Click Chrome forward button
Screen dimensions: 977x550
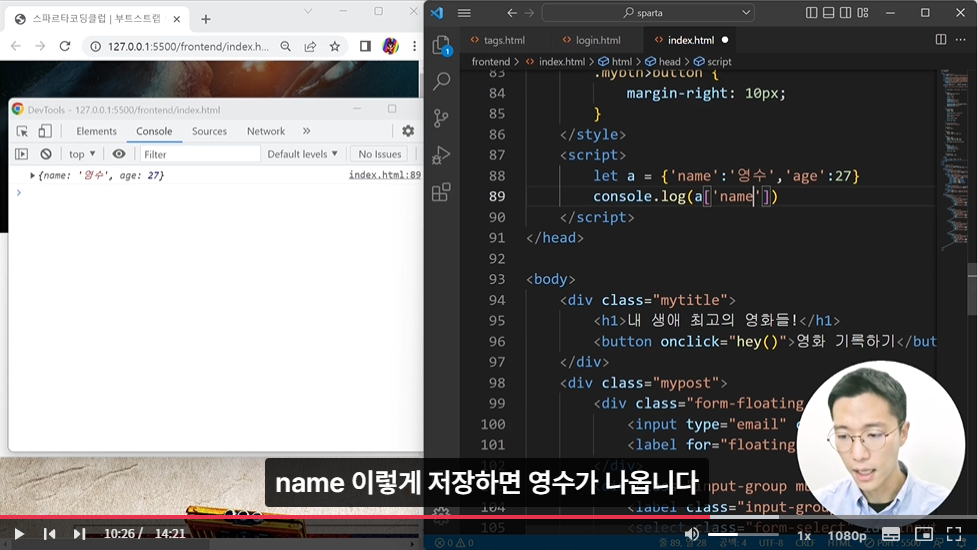pyautogui.click(x=41, y=46)
